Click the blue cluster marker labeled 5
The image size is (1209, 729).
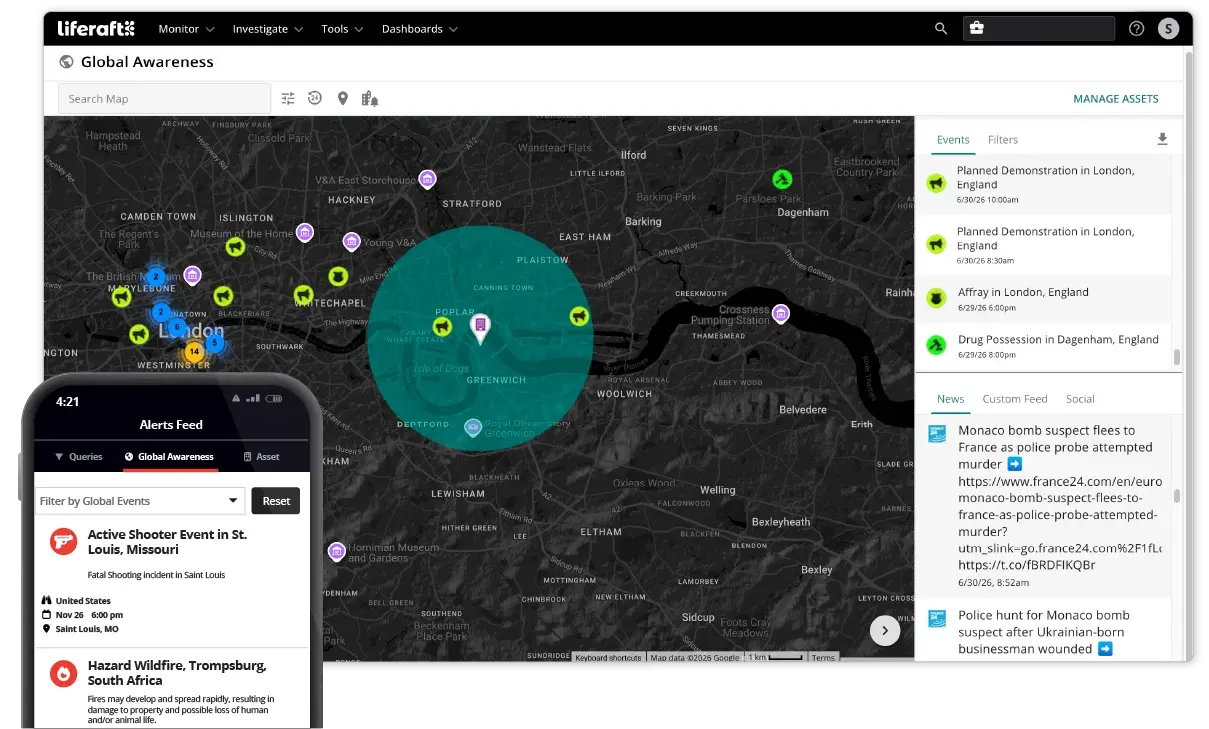(x=214, y=344)
